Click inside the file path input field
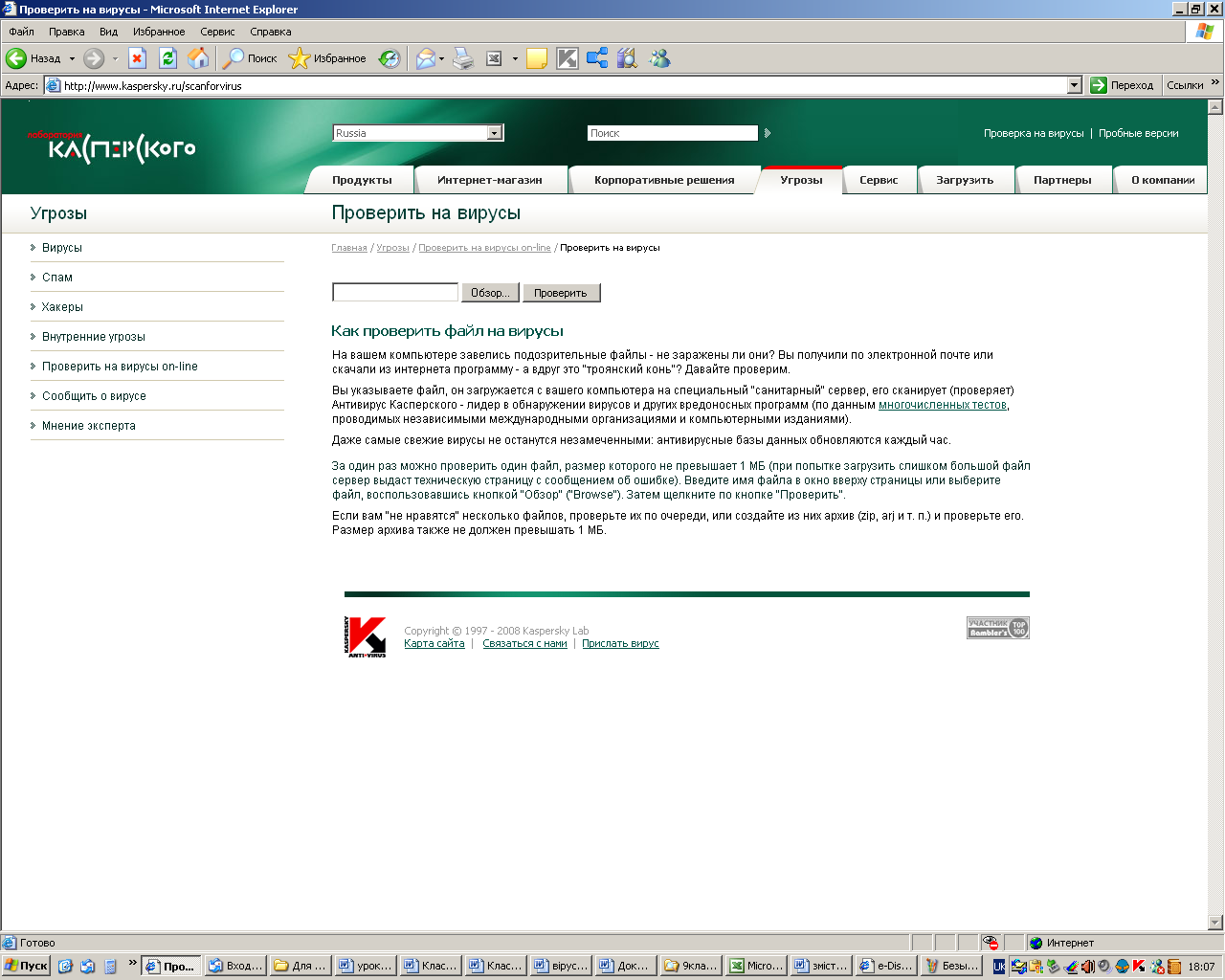The width and height of the screenshot is (1225, 980). [395, 292]
